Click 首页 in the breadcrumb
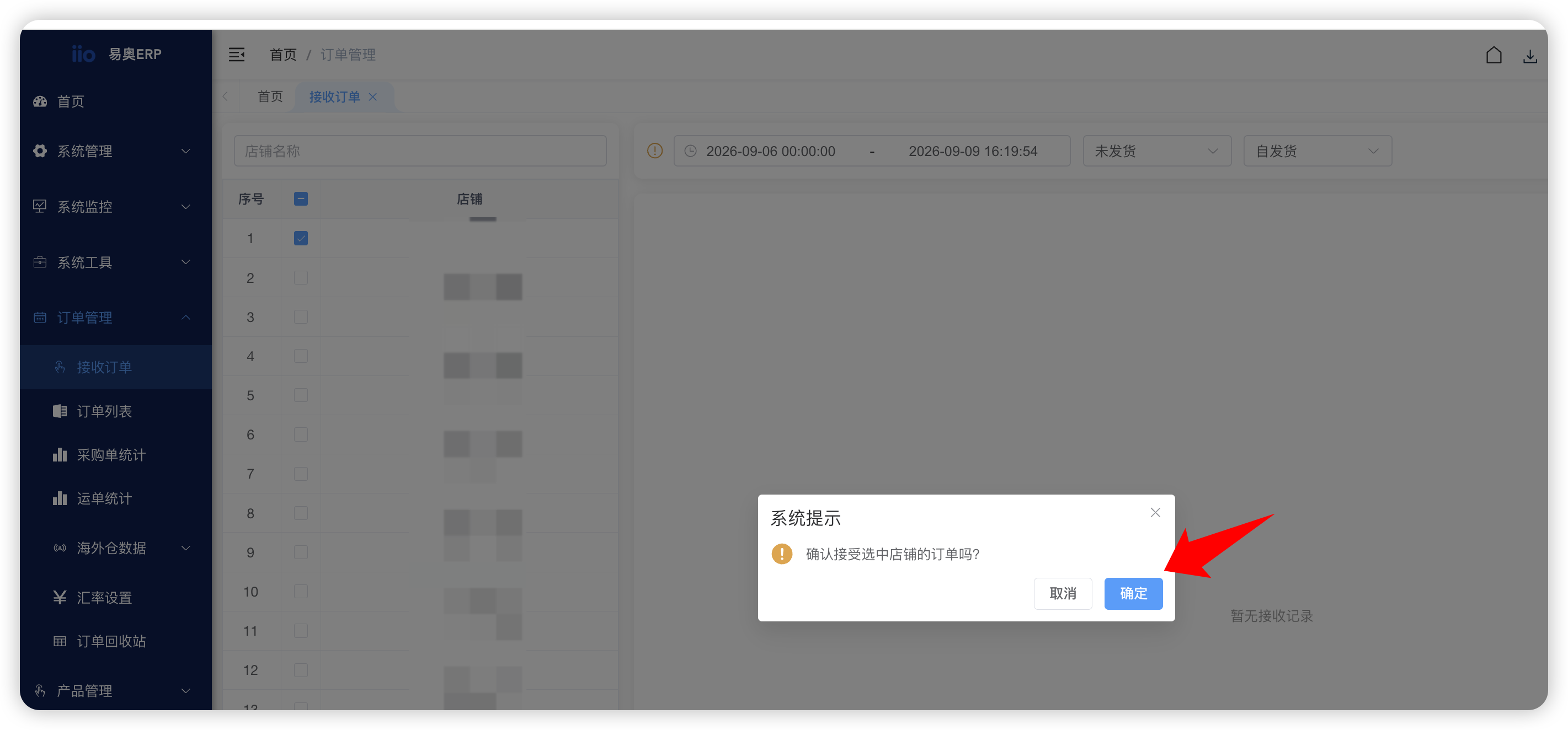 (283, 55)
